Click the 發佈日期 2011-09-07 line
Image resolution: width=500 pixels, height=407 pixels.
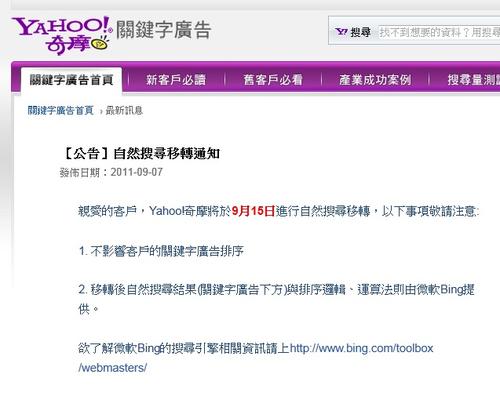pos(111,172)
